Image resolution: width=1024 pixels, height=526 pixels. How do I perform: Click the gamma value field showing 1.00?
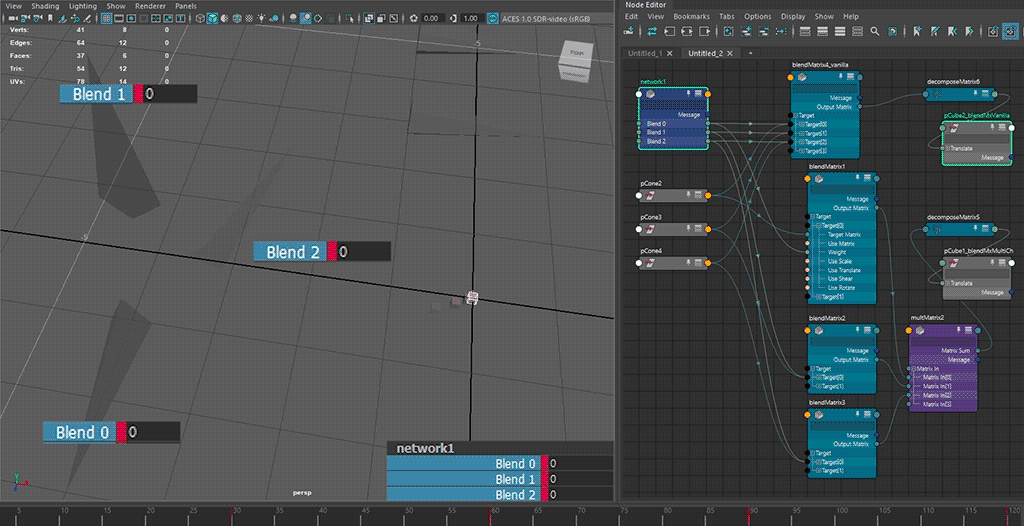coord(470,18)
